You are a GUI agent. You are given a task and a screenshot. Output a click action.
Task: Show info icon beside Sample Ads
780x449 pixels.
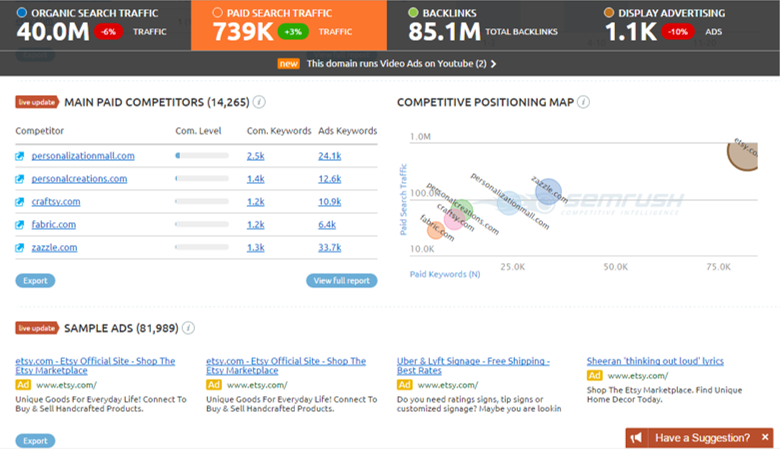188,328
